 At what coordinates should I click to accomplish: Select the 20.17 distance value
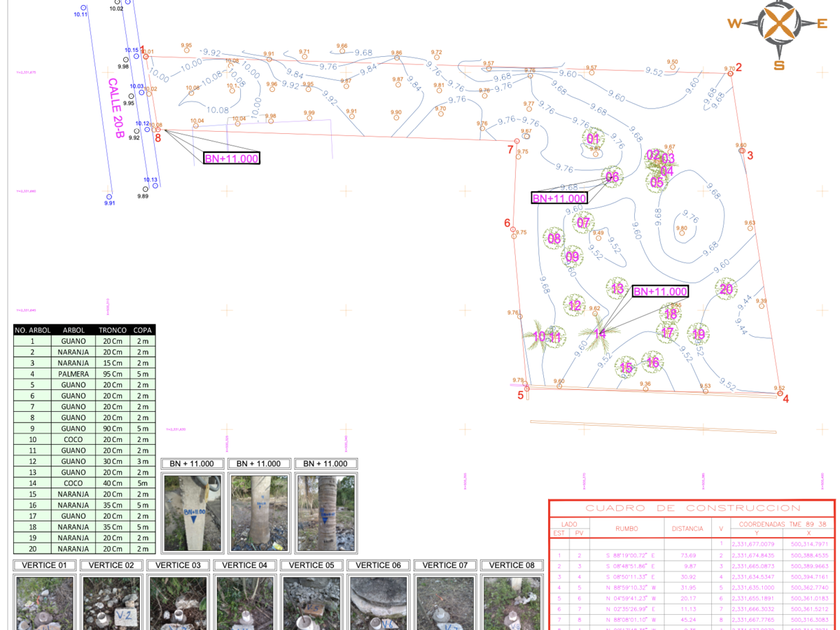(x=688, y=598)
